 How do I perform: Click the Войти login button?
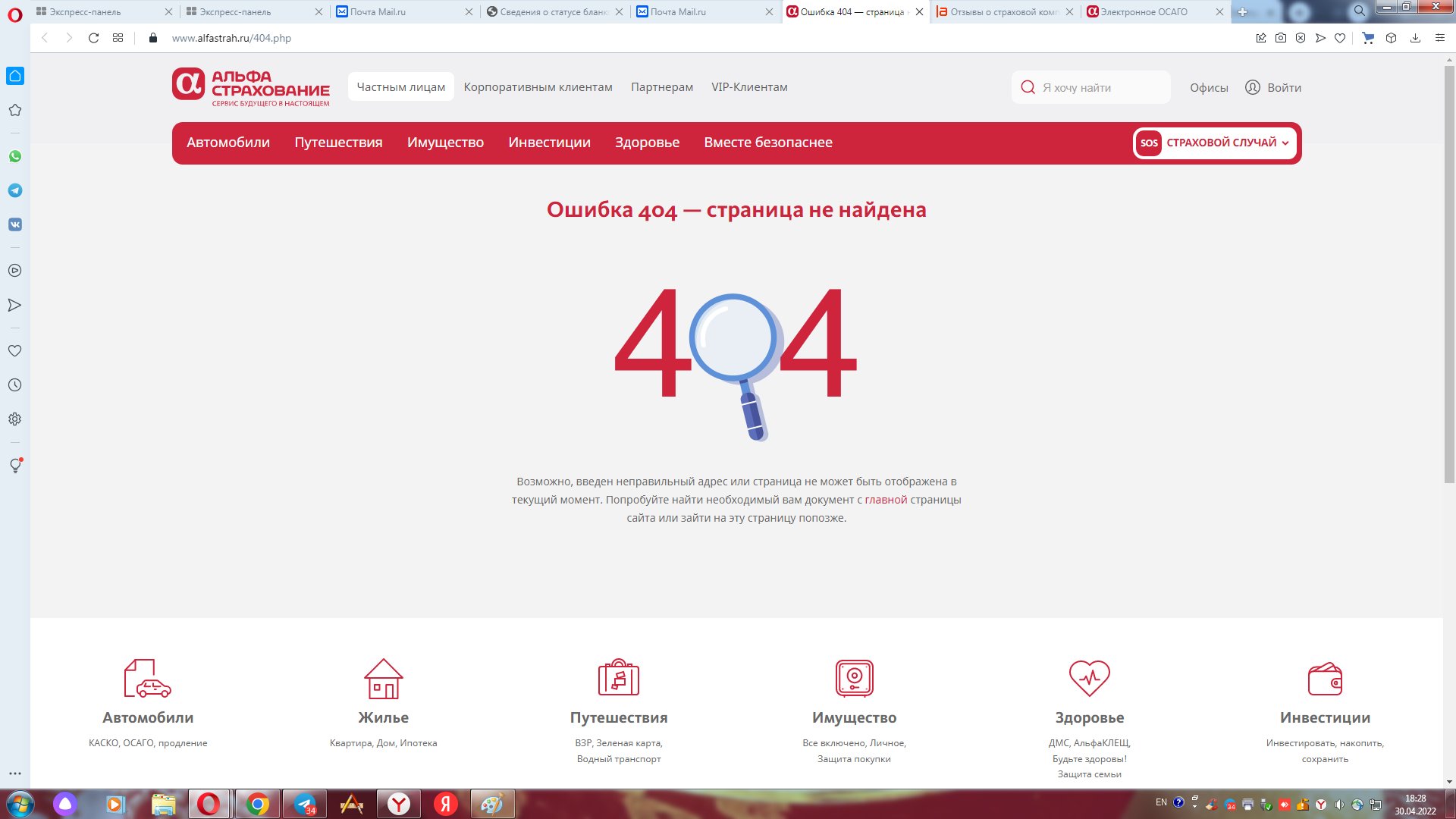(x=1274, y=88)
